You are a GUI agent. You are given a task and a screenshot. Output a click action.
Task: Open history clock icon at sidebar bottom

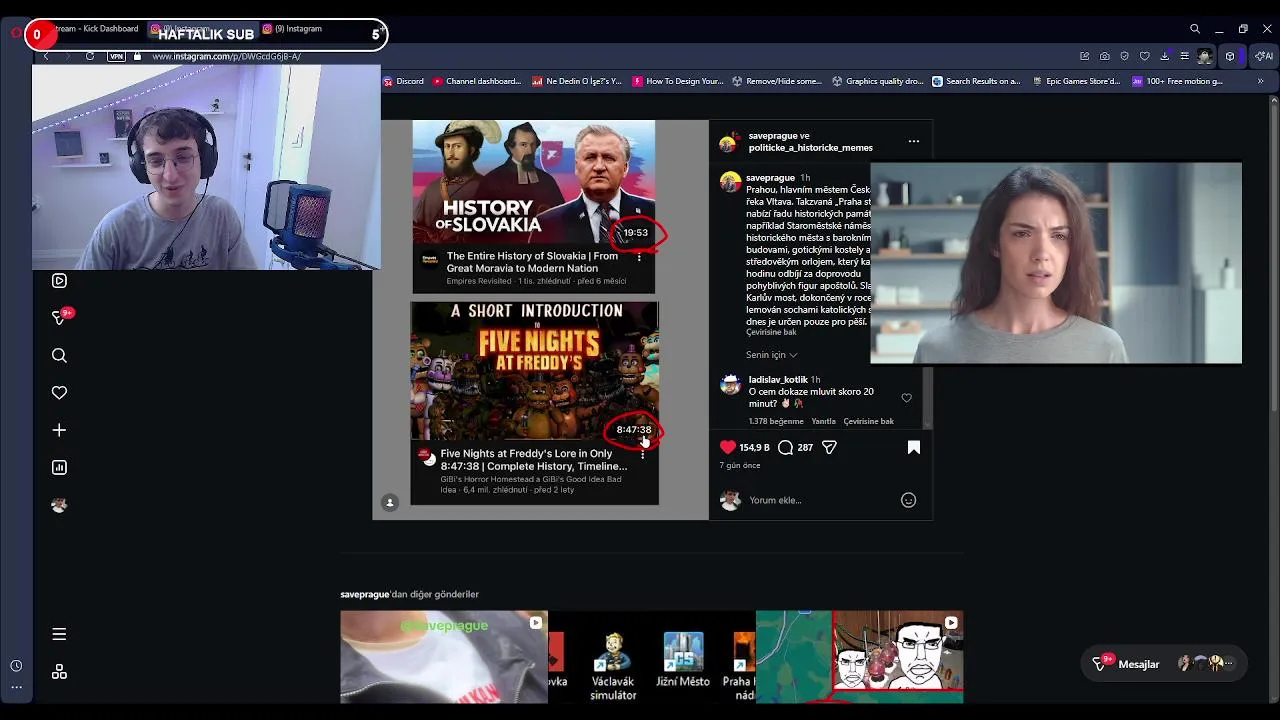[16, 666]
